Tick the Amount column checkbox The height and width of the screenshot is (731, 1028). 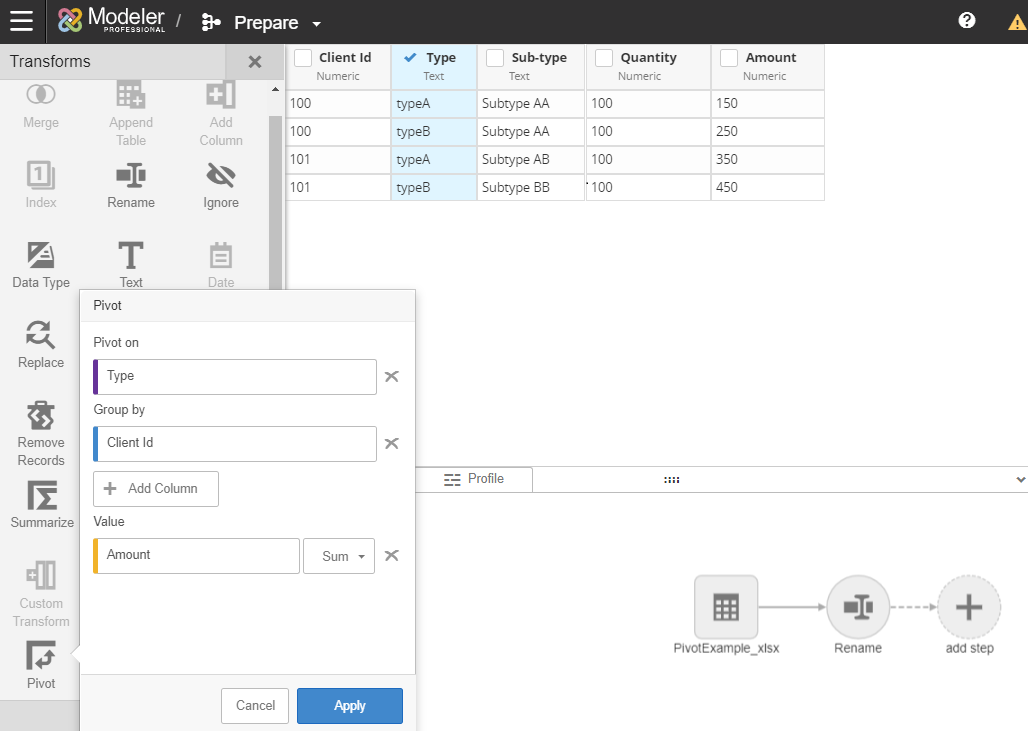pos(730,58)
